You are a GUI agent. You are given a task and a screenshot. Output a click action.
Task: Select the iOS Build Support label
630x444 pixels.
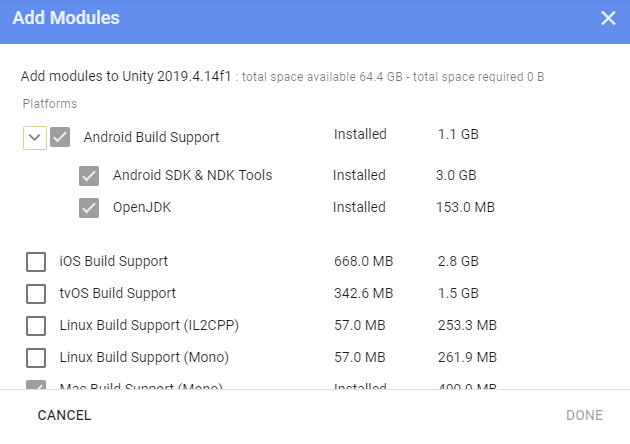tap(114, 262)
